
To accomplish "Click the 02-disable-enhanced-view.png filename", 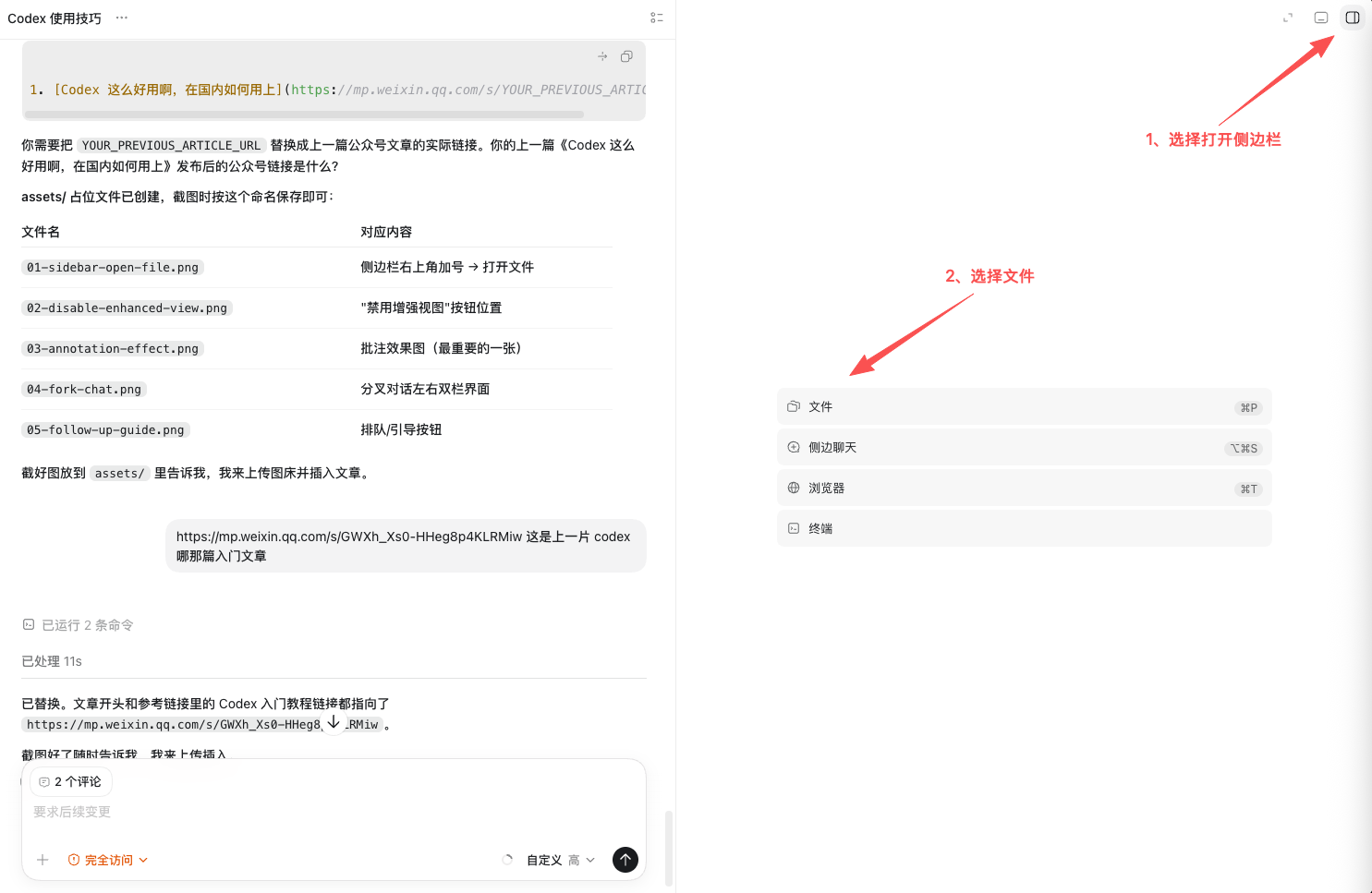I will click(127, 308).
